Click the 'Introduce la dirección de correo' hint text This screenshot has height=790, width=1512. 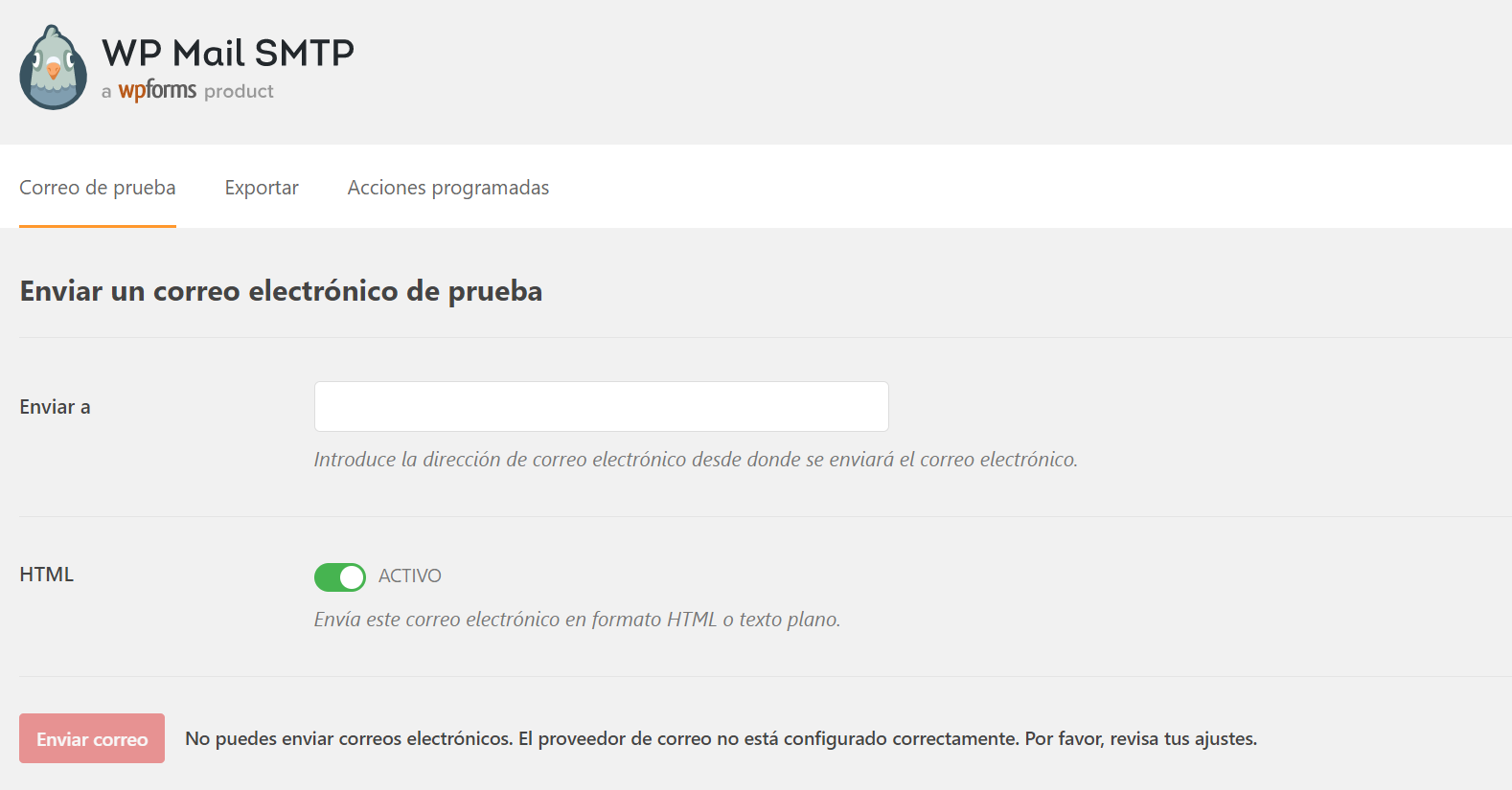696,460
